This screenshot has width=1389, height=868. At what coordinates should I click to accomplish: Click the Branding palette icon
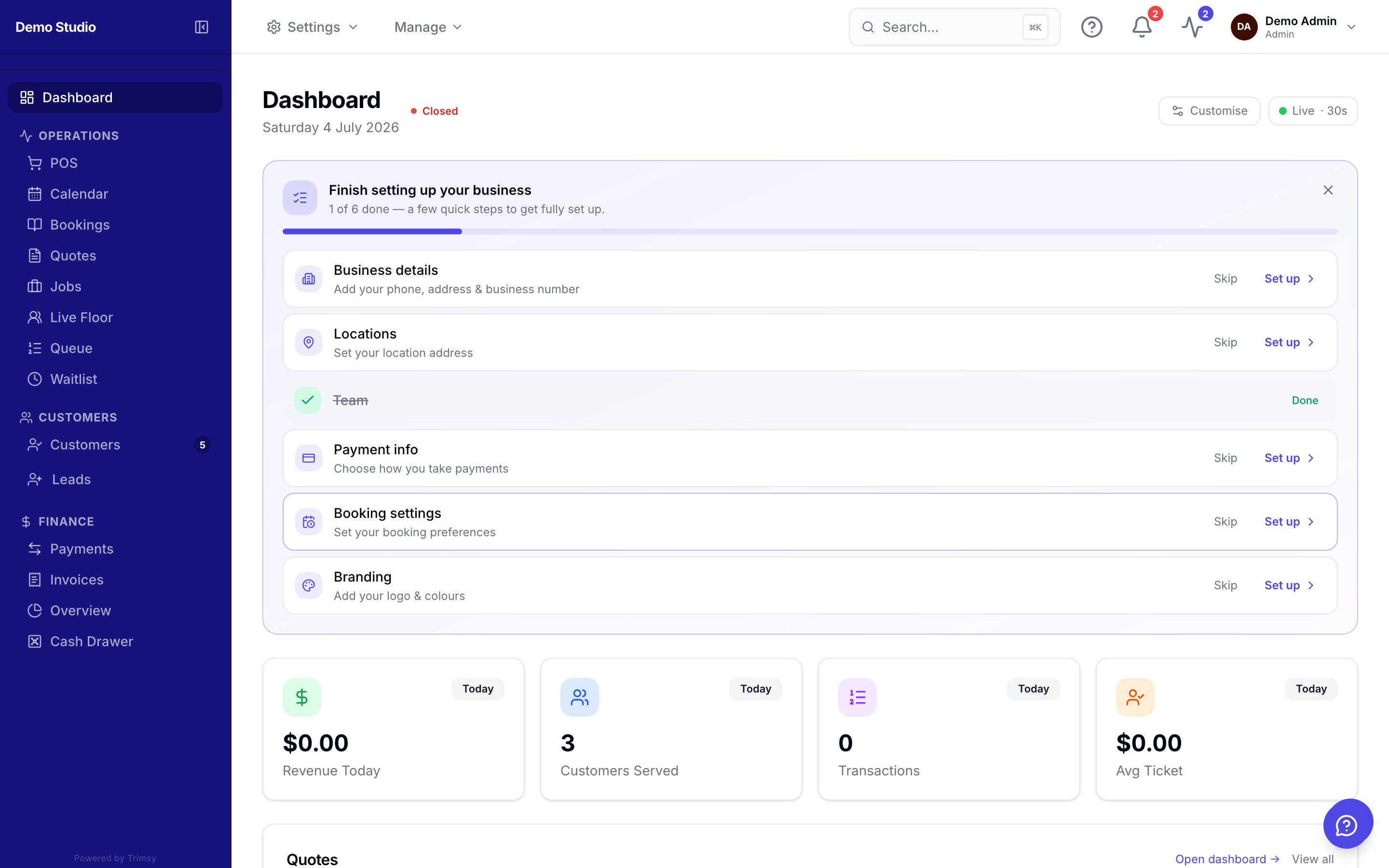tap(308, 585)
